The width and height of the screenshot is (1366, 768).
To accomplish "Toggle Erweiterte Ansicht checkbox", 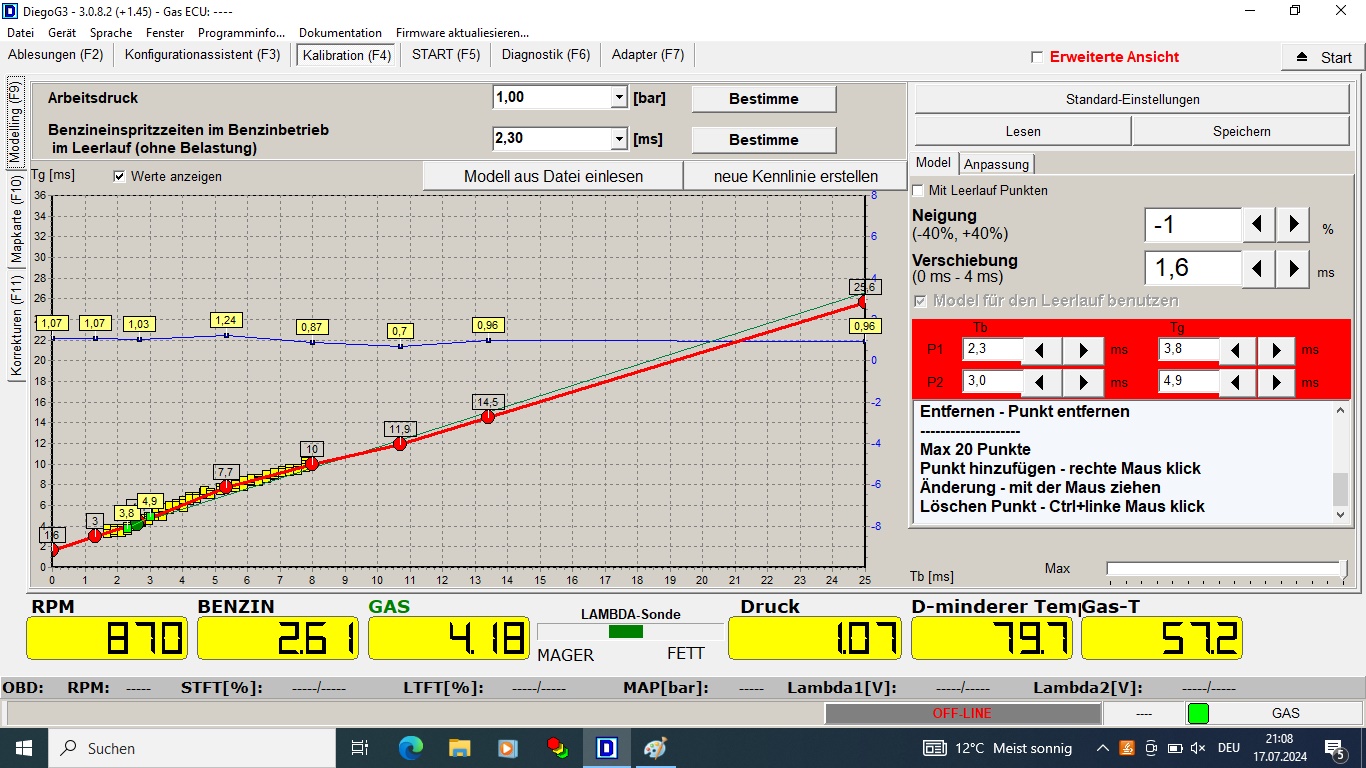I will (x=1037, y=57).
